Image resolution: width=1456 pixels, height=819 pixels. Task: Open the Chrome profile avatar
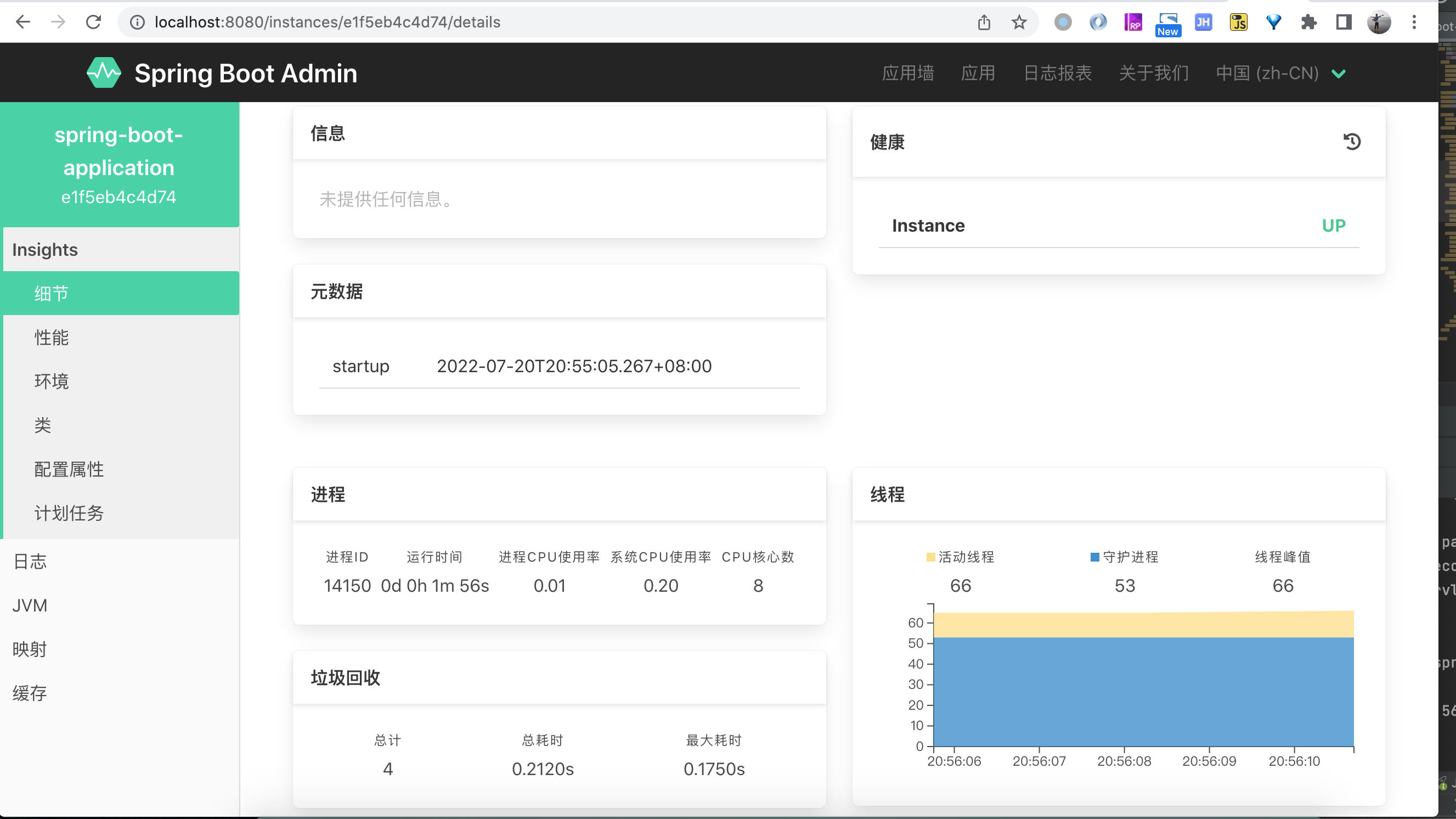pyautogui.click(x=1379, y=22)
